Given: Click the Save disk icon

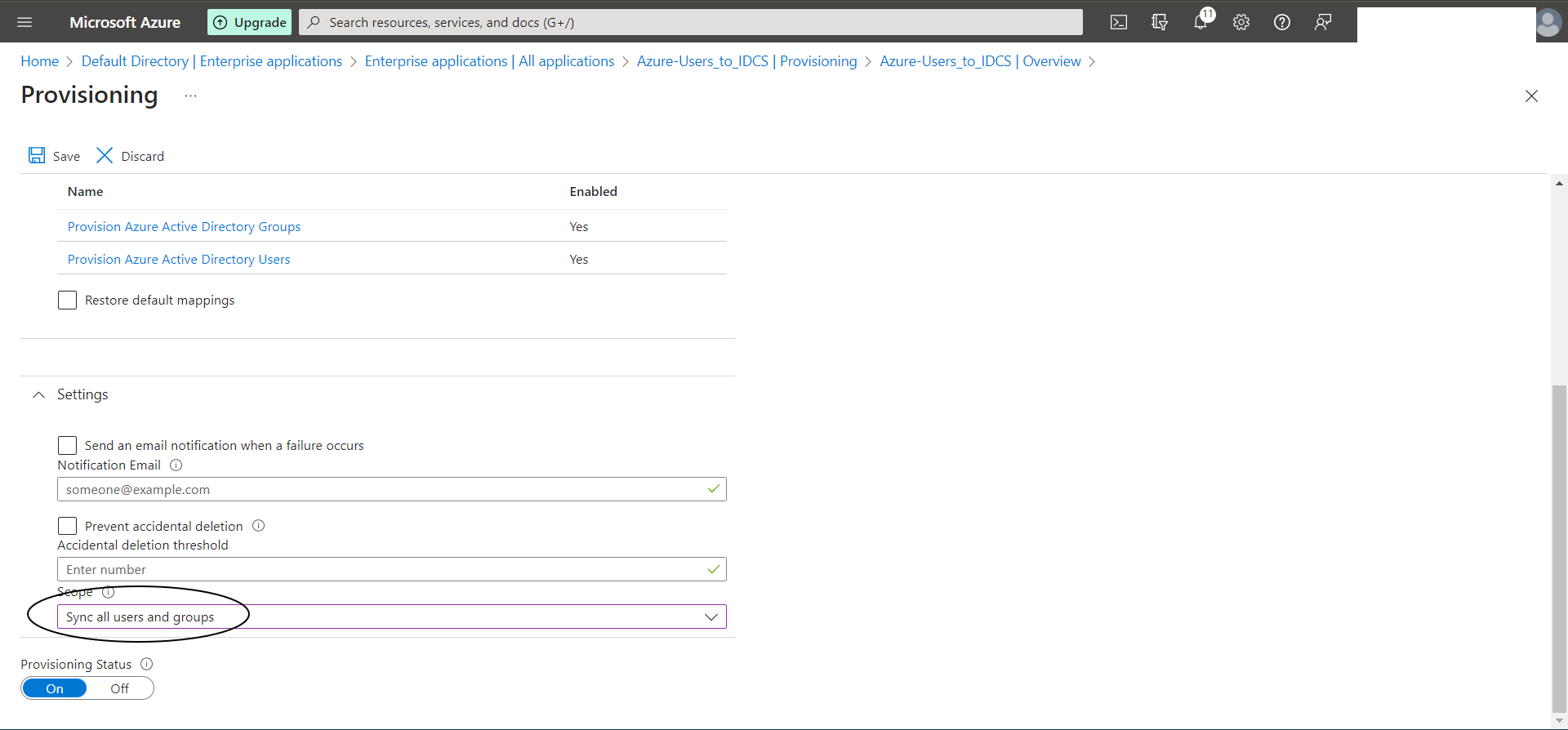Looking at the screenshot, I should 37,155.
